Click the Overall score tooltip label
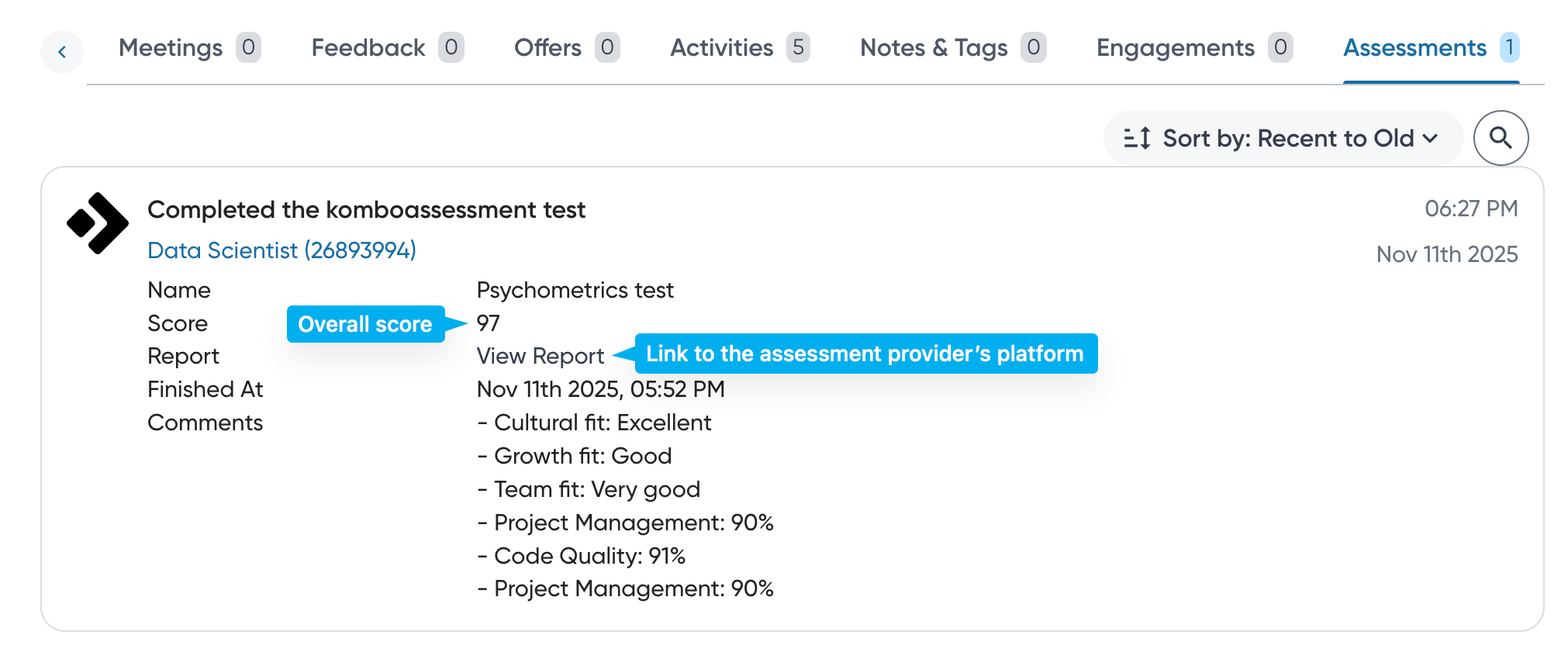 tap(365, 324)
